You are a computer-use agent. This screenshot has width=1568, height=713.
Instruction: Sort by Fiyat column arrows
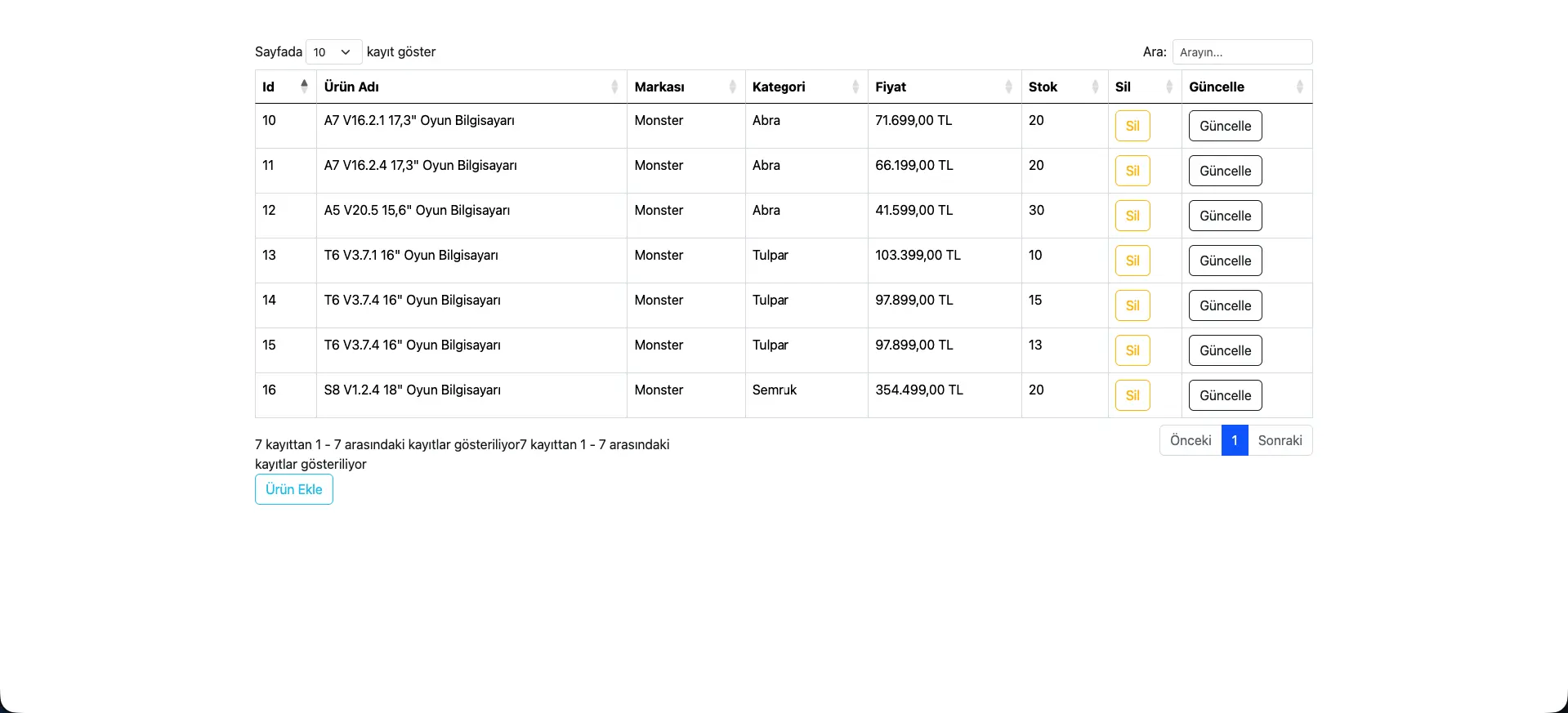point(1008,87)
